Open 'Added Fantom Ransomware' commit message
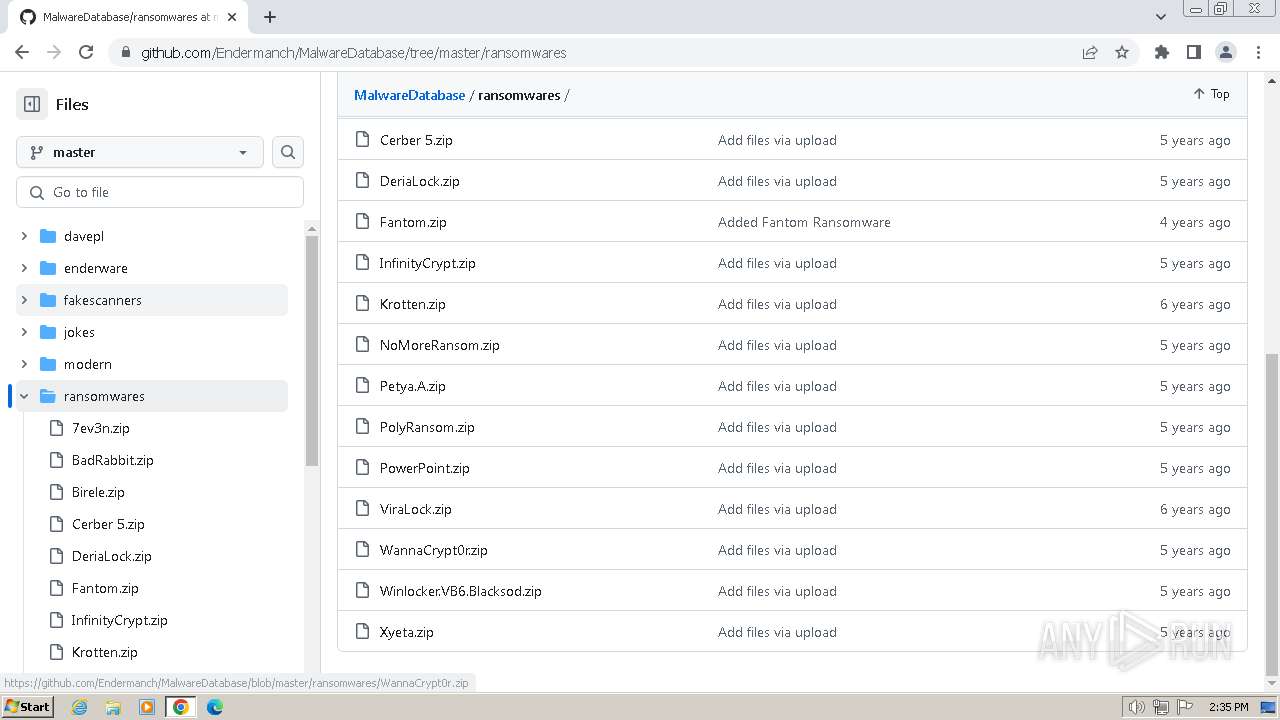 (804, 222)
